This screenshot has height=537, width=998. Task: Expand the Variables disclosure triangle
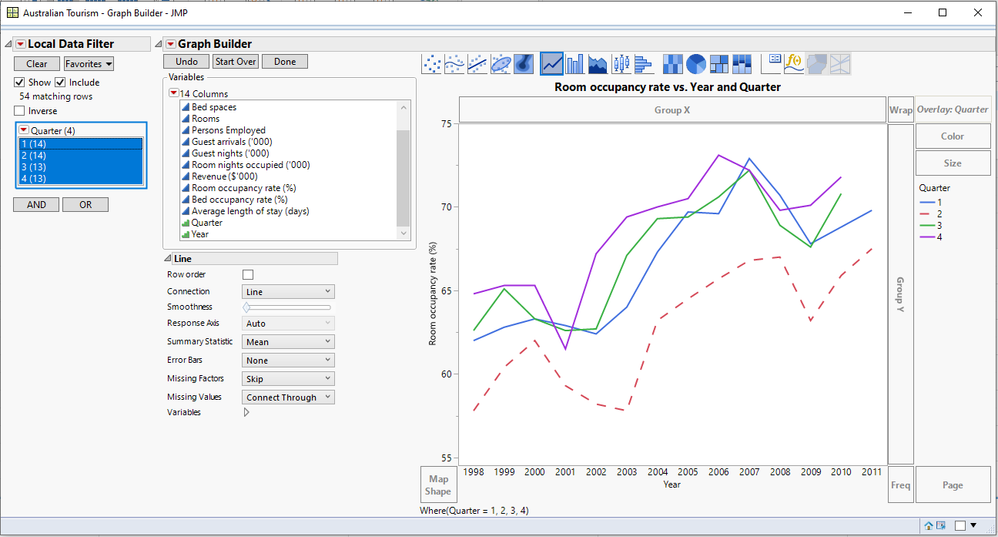246,412
